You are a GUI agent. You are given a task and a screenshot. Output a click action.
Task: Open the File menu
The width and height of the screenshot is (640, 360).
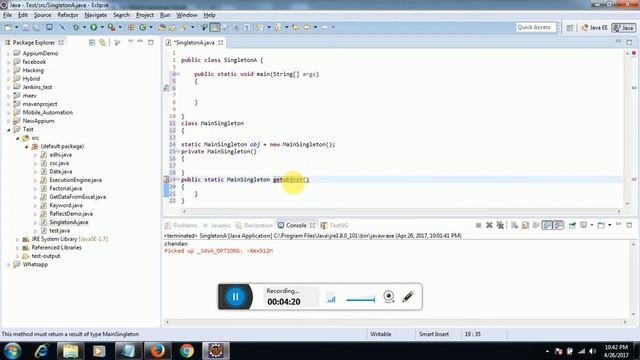pyautogui.click(x=7, y=15)
